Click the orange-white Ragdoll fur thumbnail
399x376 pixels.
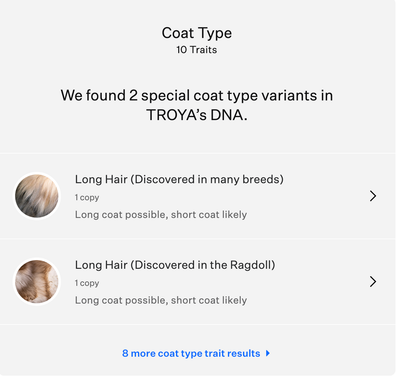click(37, 282)
